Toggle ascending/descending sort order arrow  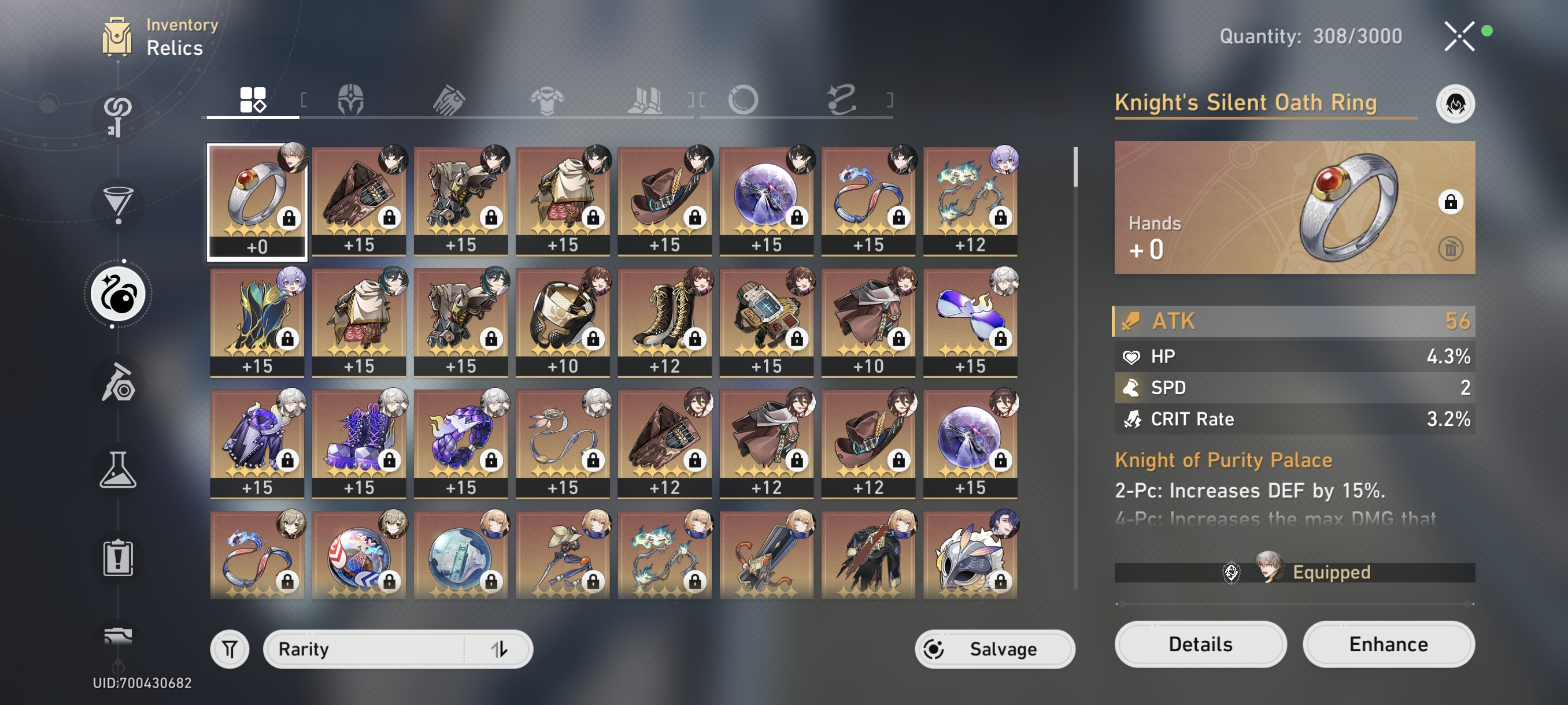click(498, 649)
